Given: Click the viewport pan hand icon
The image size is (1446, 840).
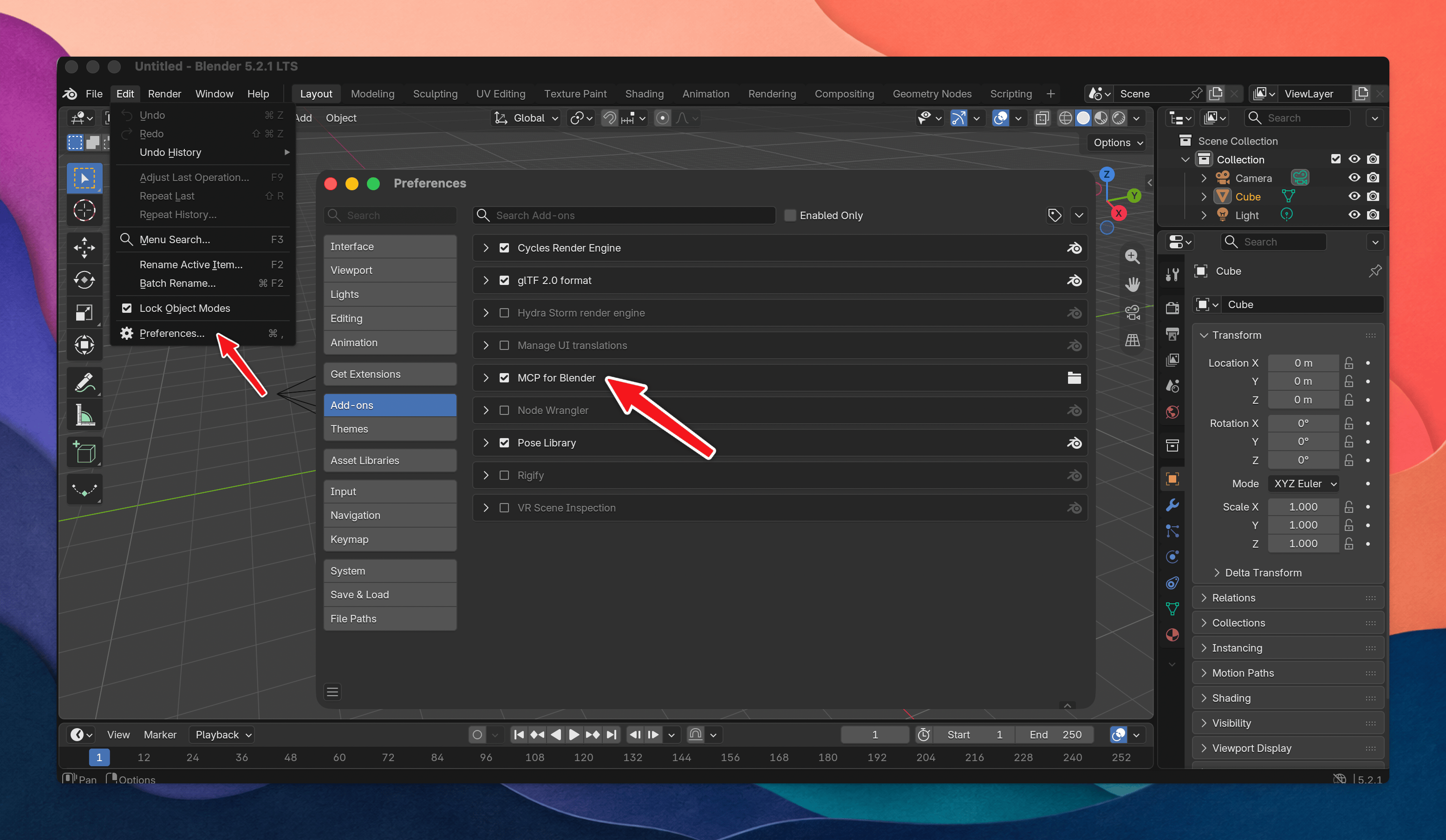Looking at the screenshot, I should (1132, 284).
